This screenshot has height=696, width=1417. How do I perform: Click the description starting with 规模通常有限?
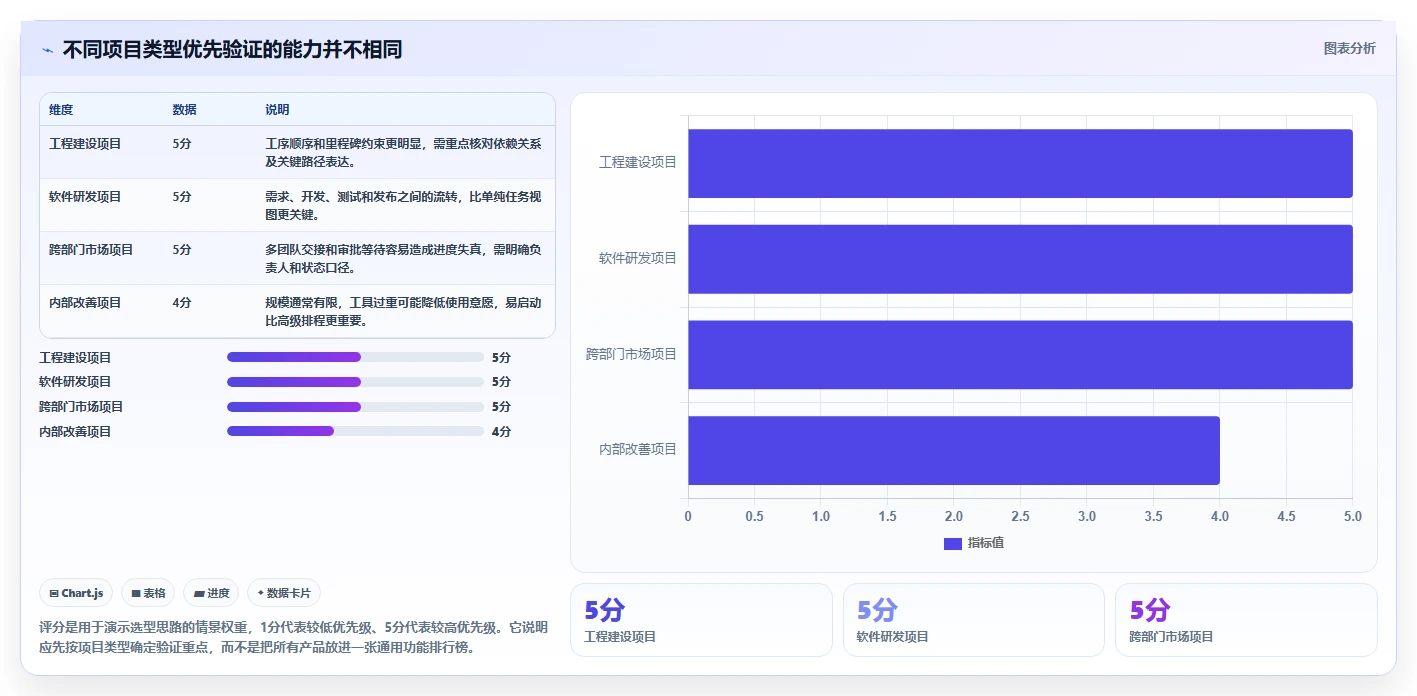click(403, 311)
